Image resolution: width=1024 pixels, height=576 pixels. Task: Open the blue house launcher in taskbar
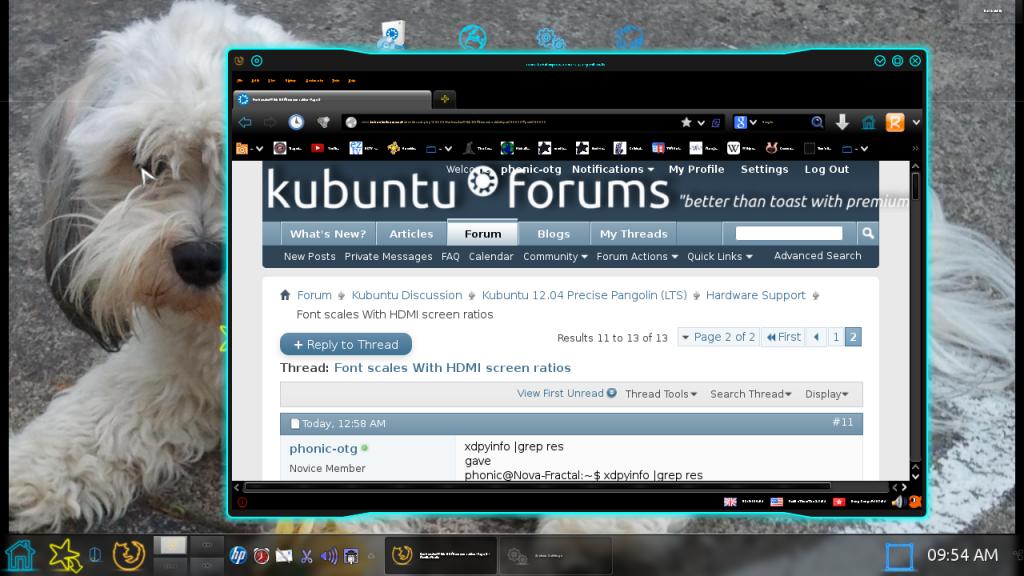(x=20, y=554)
